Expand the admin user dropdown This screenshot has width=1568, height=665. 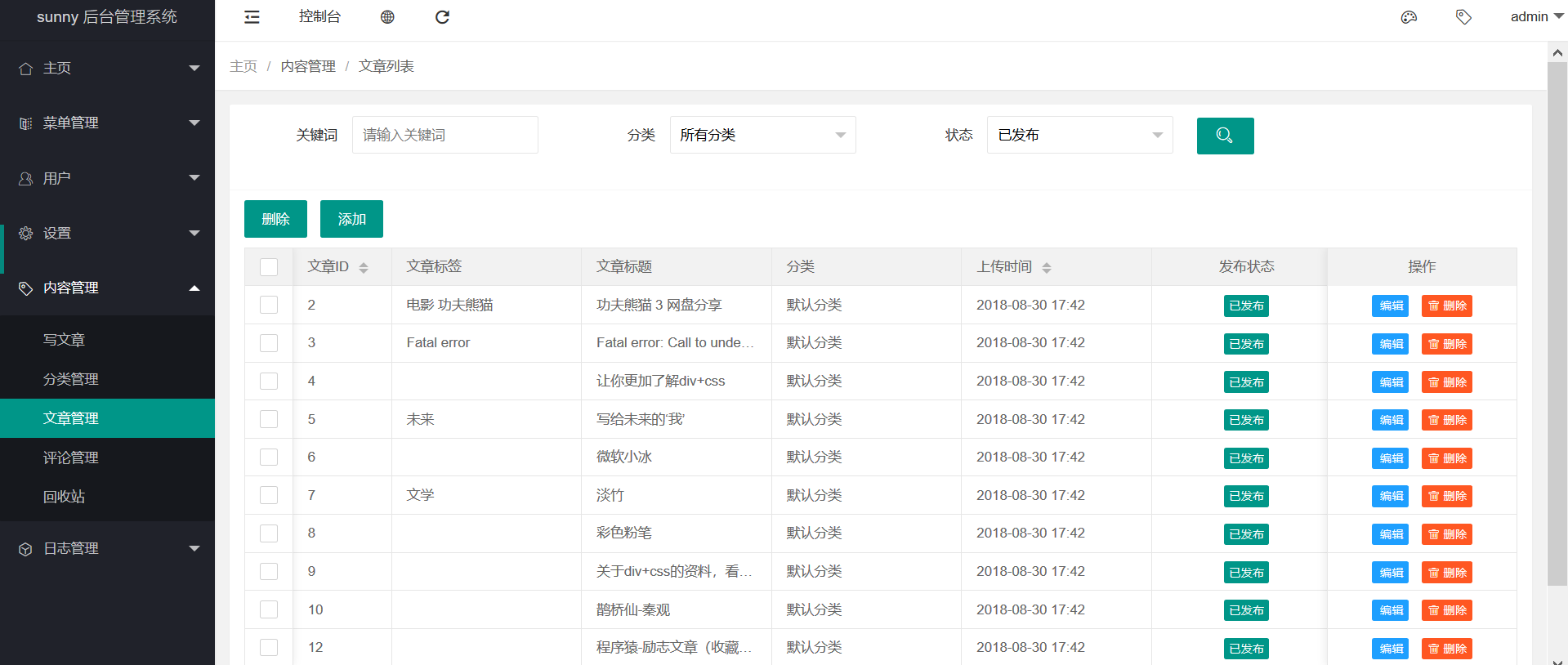tap(1536, 17)
